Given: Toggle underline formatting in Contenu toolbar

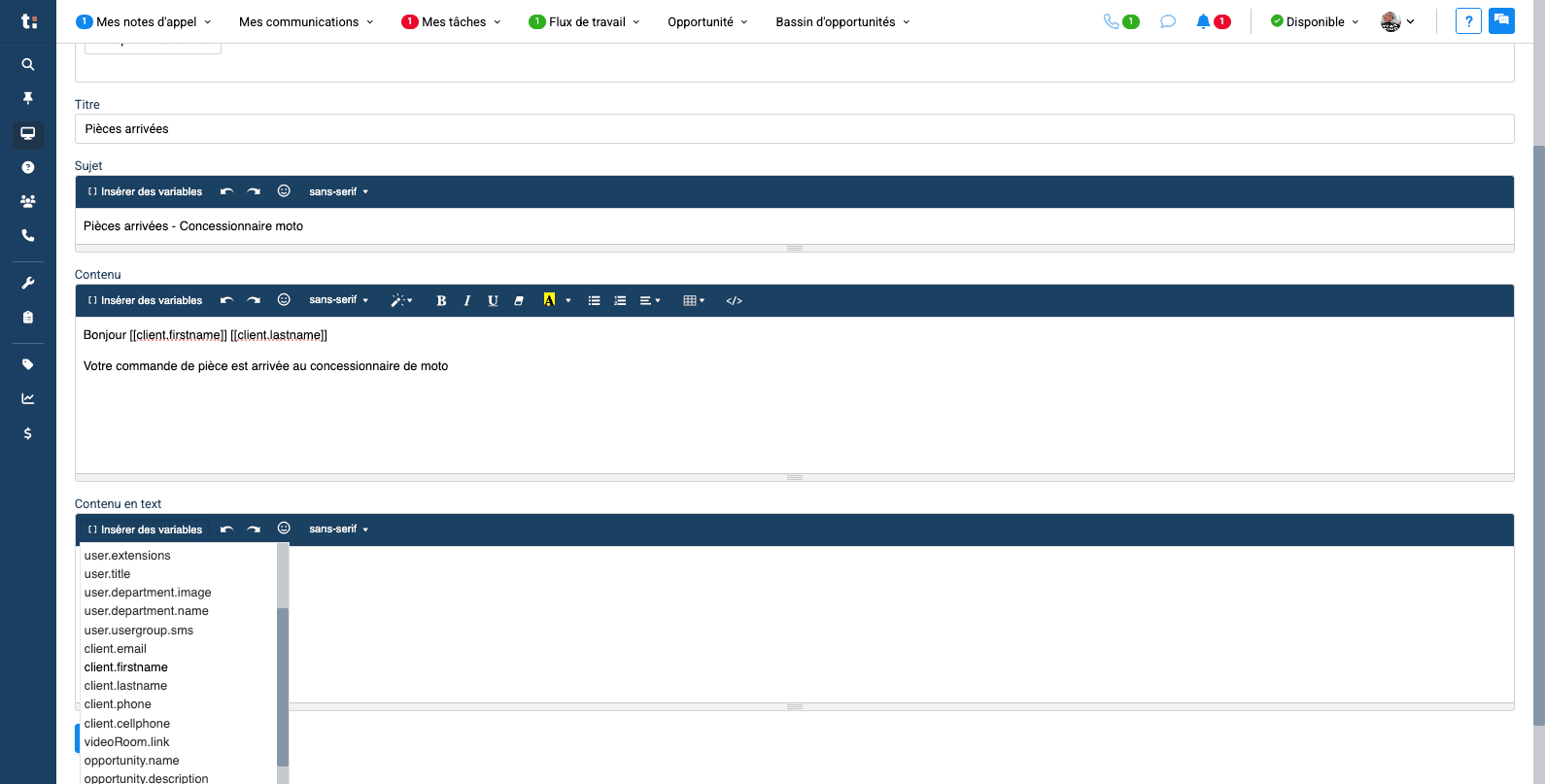Looking at the screenshot, I should pyautogui.click(x=493, y=301).
